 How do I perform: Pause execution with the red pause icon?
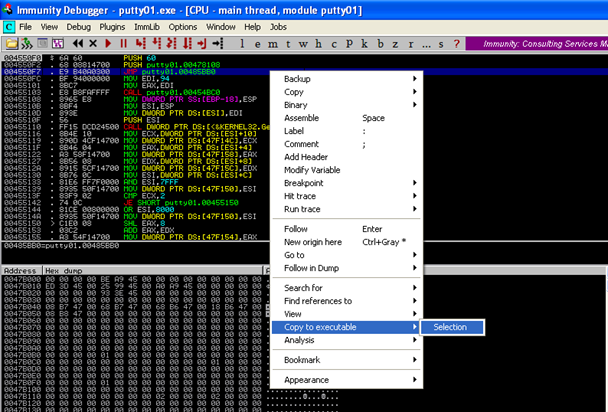[x=124, y=44]
